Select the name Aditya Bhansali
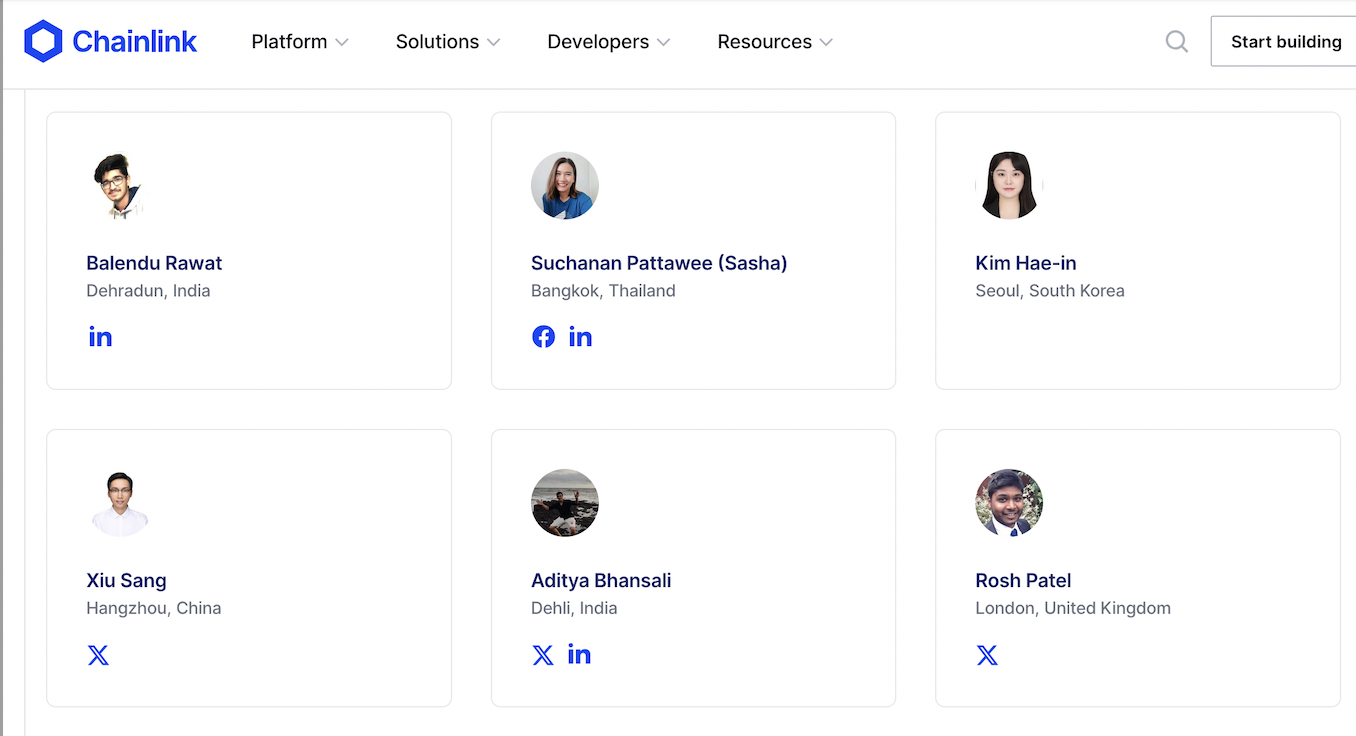Viewport: 1356px width, 736px height. (601, 580)
